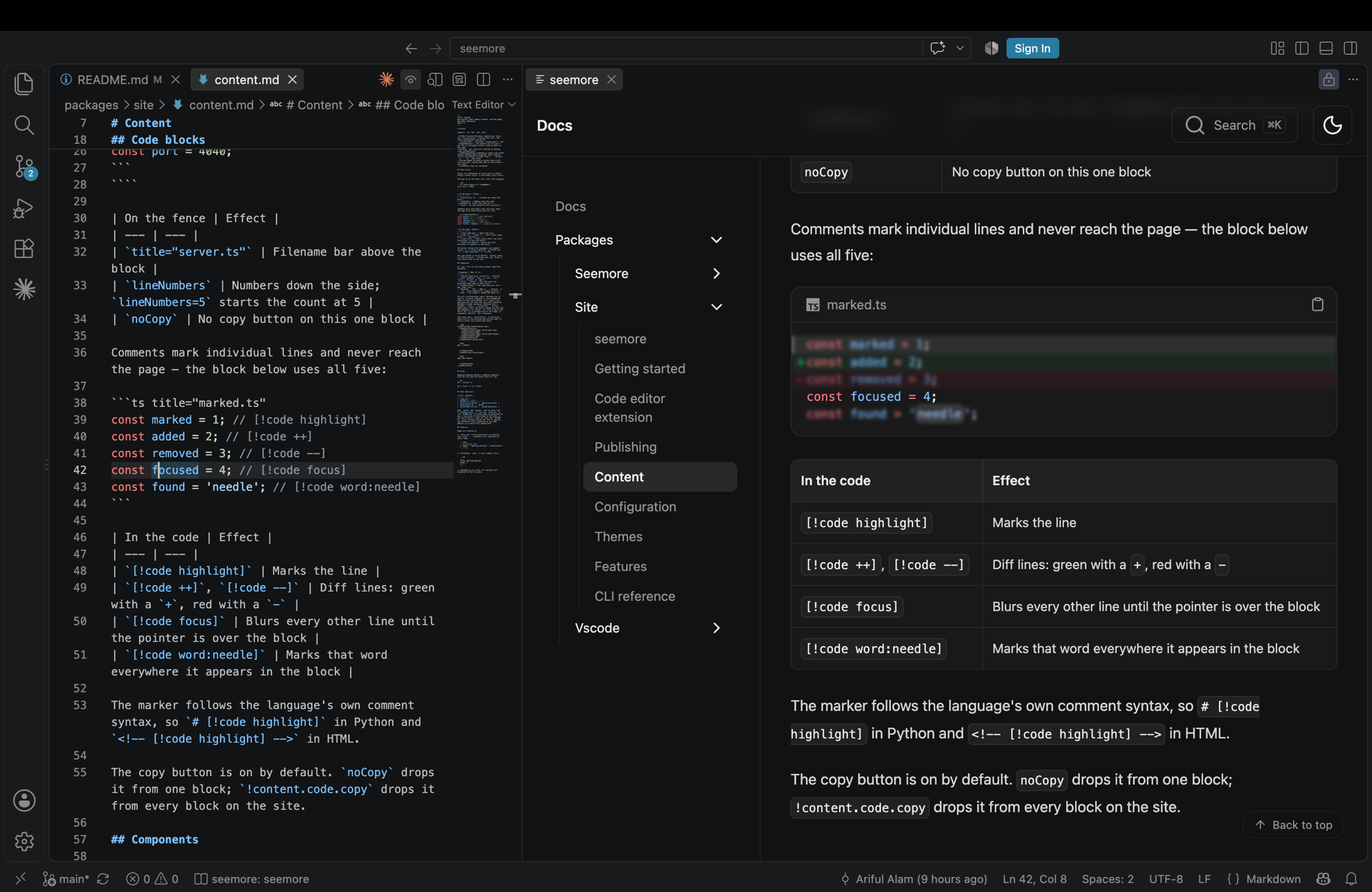Open the Manage gear menu
Image resolution: width=1372 pixels, height=892 pixels.
[x=24, y=841]
